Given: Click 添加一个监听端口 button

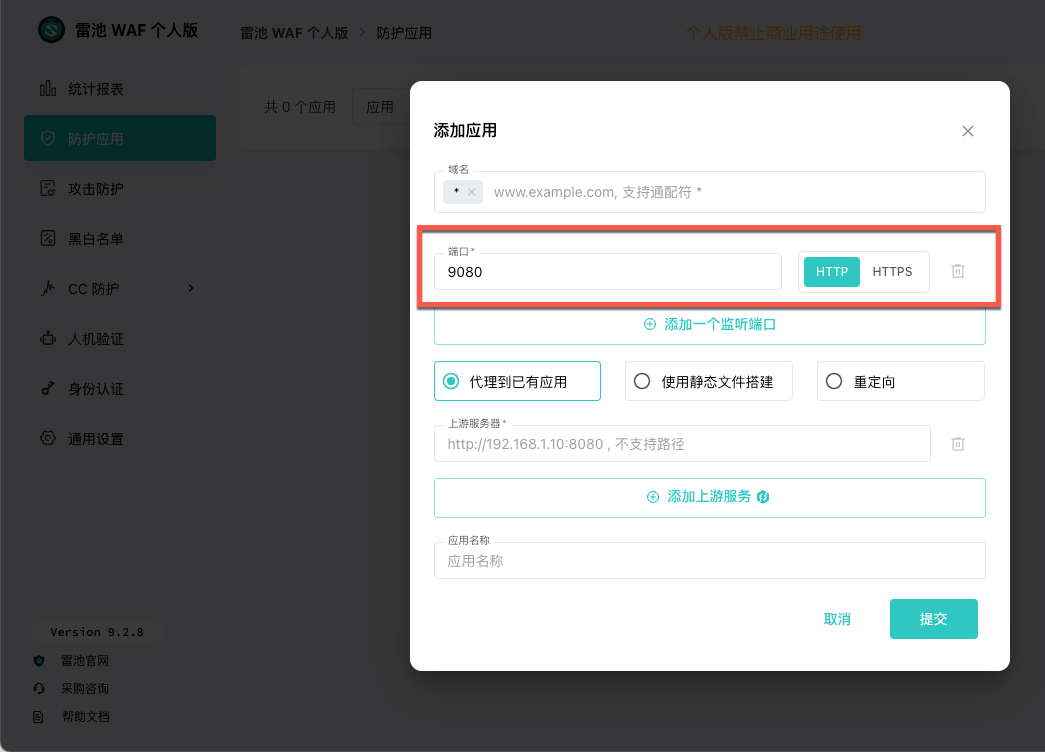Looking at the screenshot, I should click(x=709, y=325).
